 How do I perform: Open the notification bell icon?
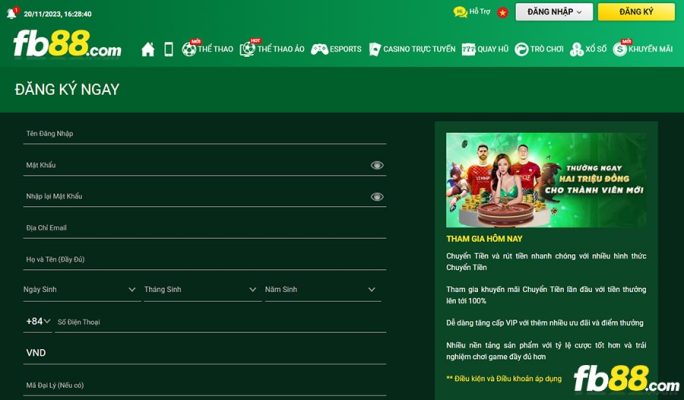[12, 13]
